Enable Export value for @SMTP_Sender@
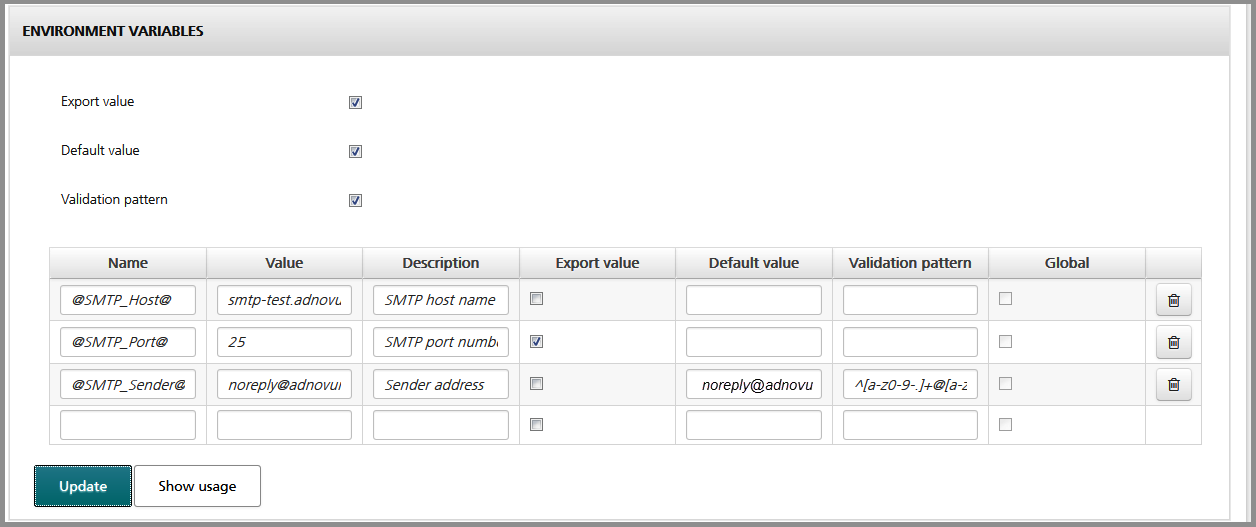1256x527 pixels. click(x=537, y=383)
